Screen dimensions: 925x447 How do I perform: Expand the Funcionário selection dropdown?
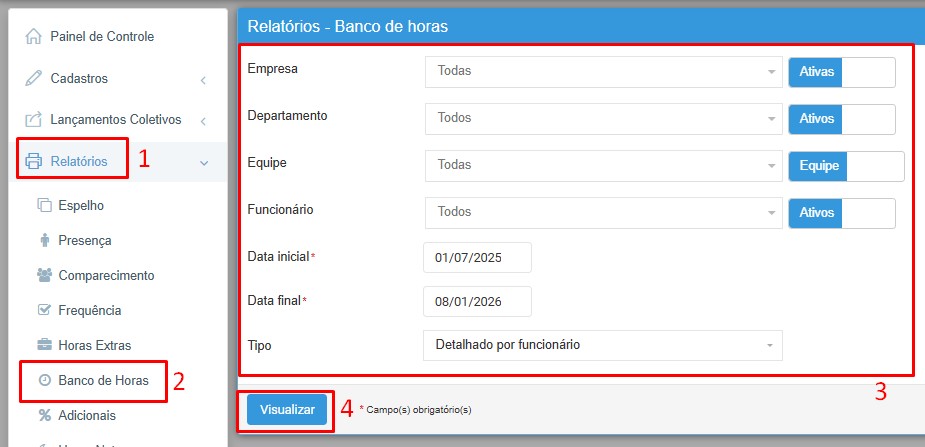tap(602, 212)
